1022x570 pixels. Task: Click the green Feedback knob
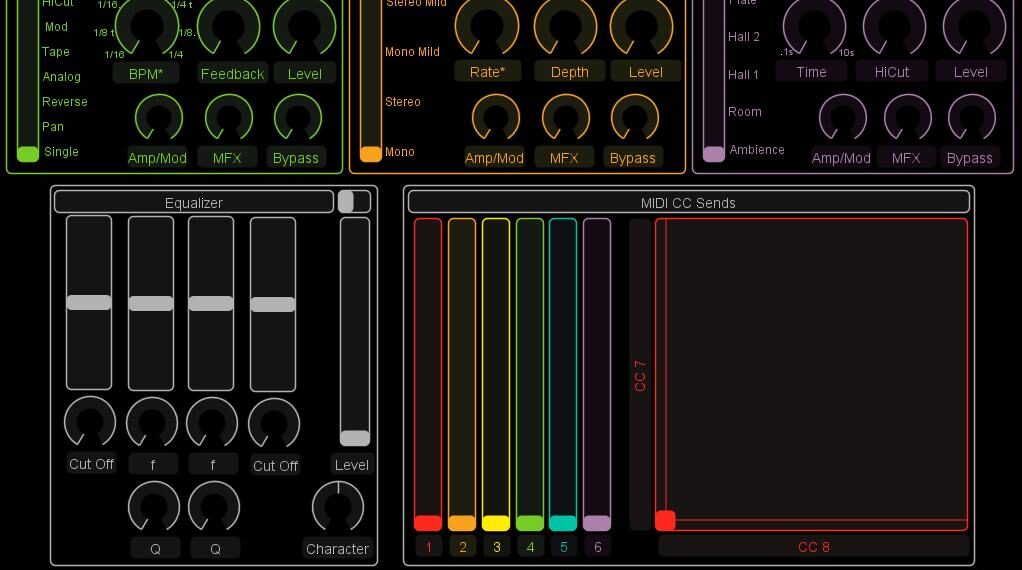(229, 26)
